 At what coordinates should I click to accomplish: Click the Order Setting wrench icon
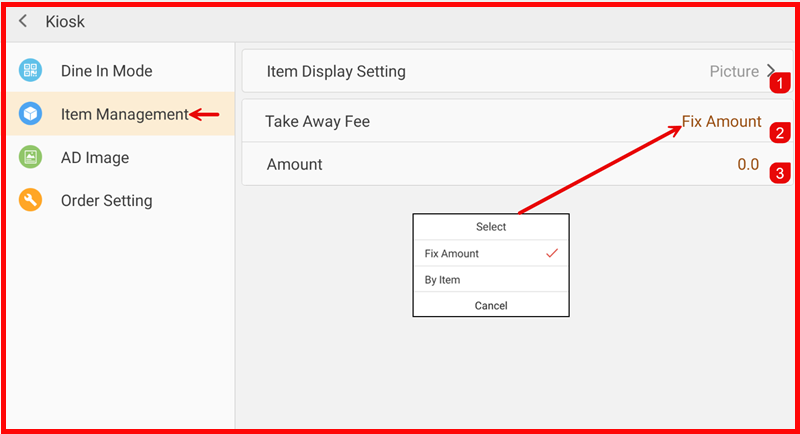click(31, 200)
